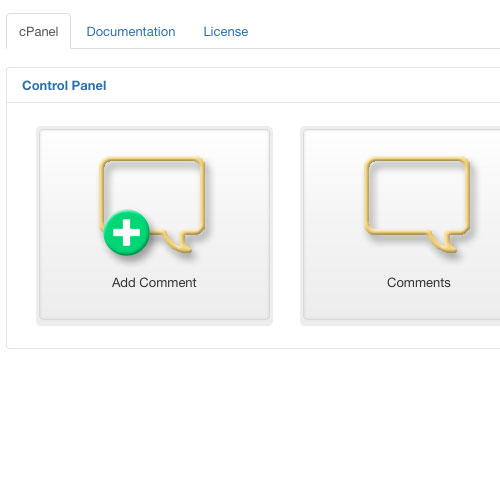Screen dimensions: 500x500
Task: Open the License tab
Action: tap(226, 32)
